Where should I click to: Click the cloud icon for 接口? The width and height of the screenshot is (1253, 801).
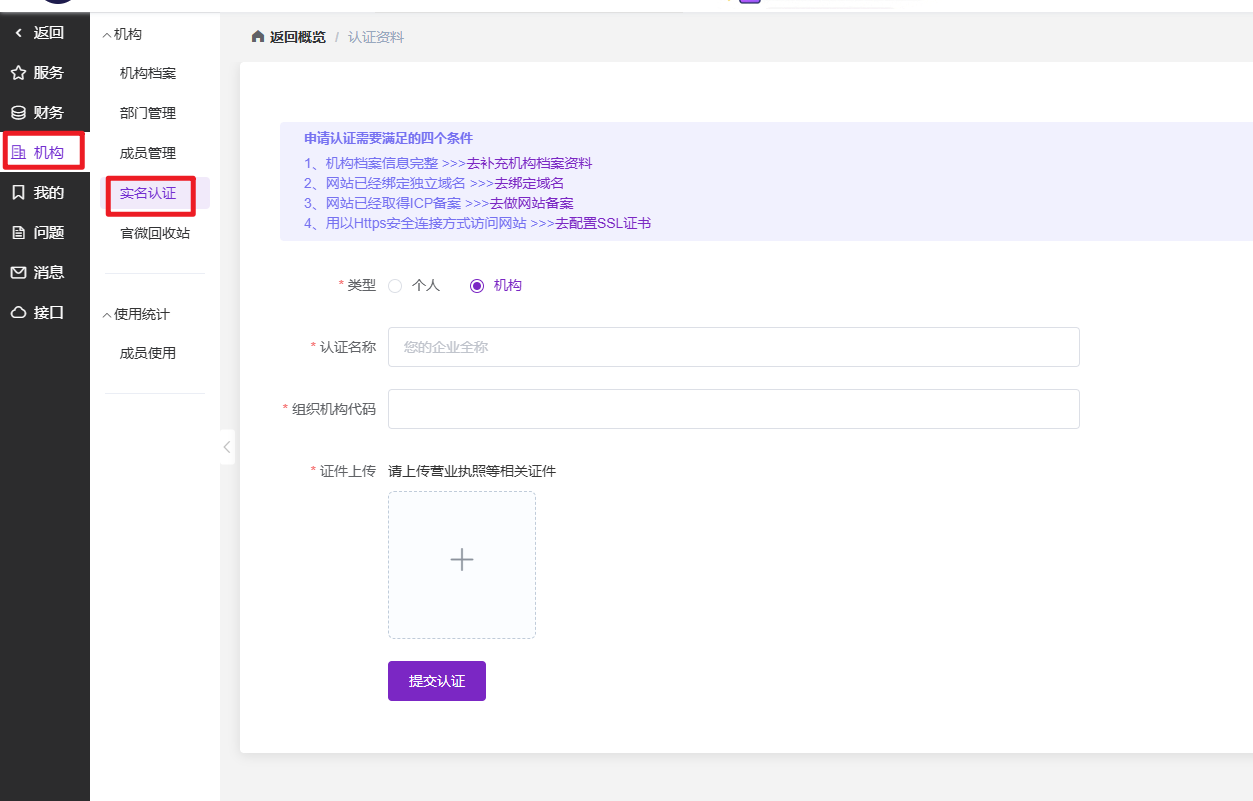pos(18,313)
